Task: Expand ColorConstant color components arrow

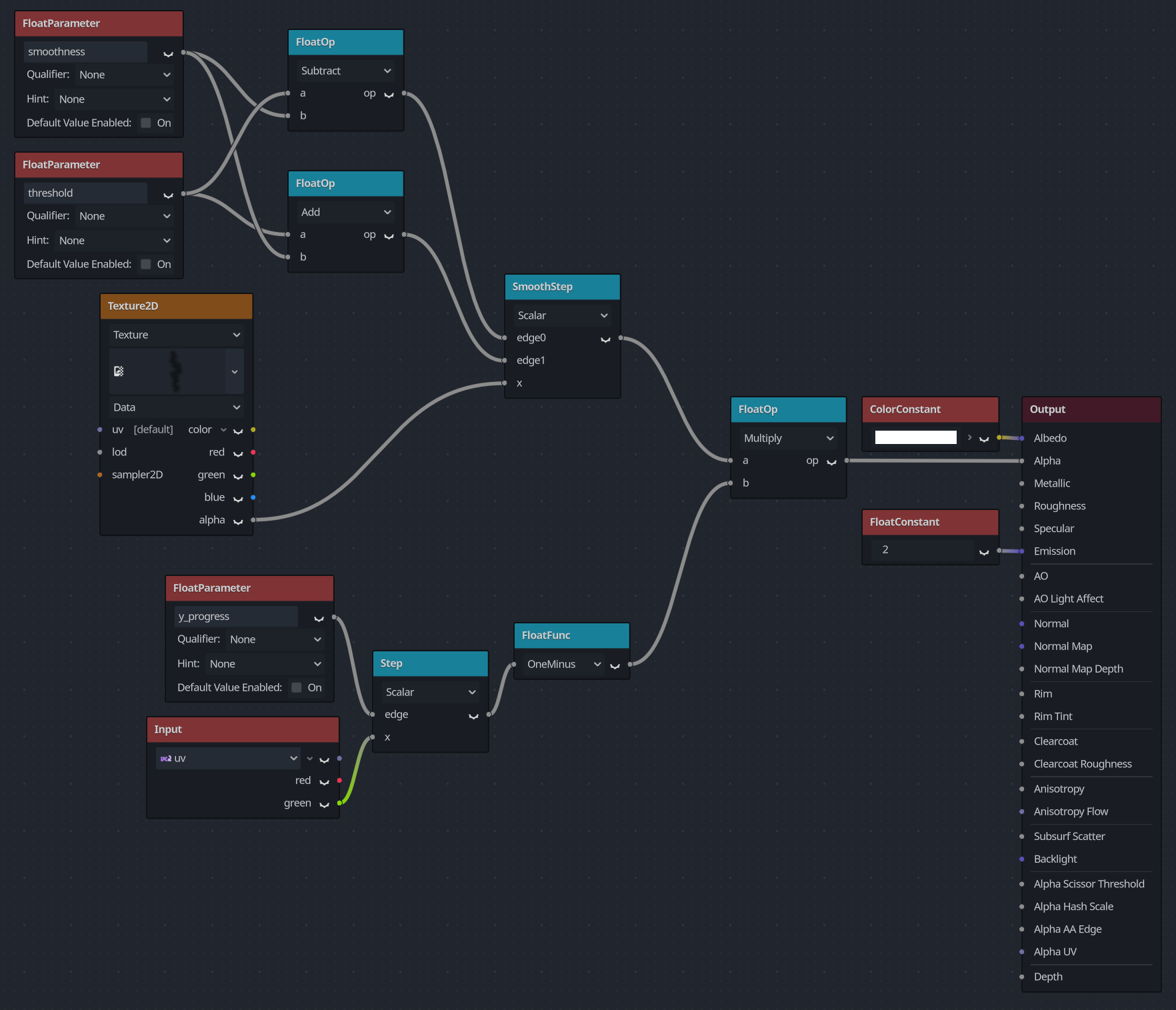Action: click(x=969, y=437)
